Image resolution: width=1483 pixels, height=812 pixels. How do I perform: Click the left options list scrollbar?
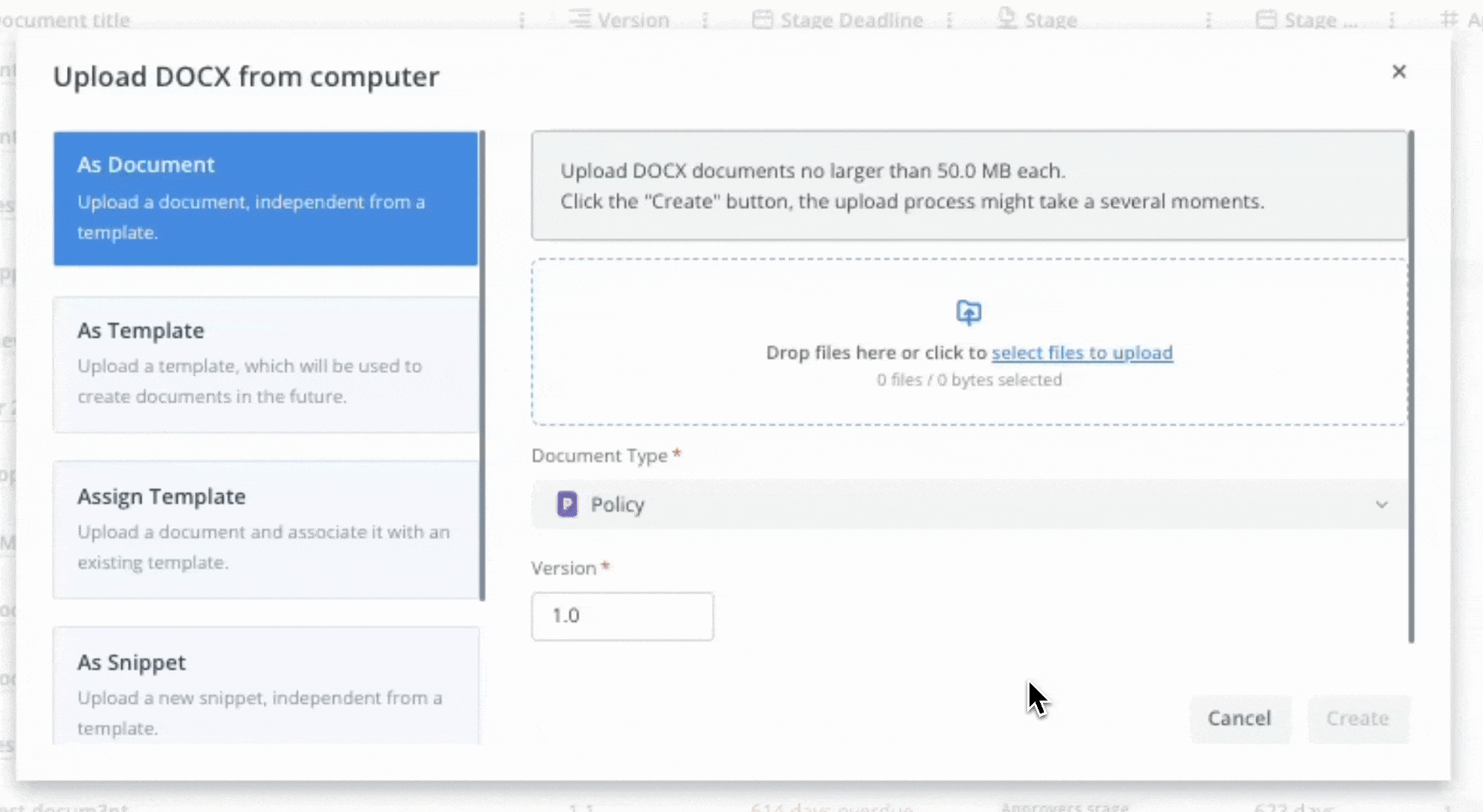coord(482,365)
